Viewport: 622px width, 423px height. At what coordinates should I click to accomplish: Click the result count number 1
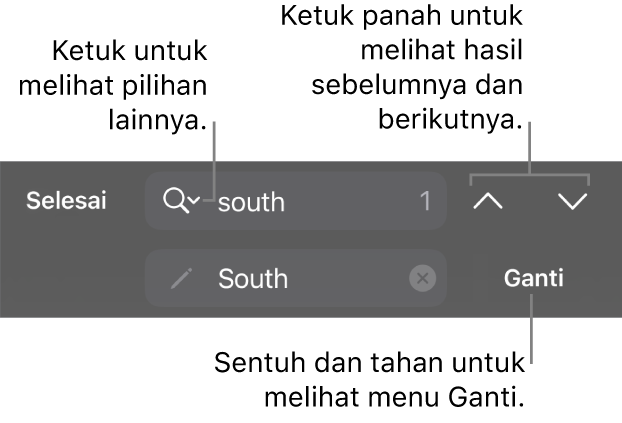[425, 201]
